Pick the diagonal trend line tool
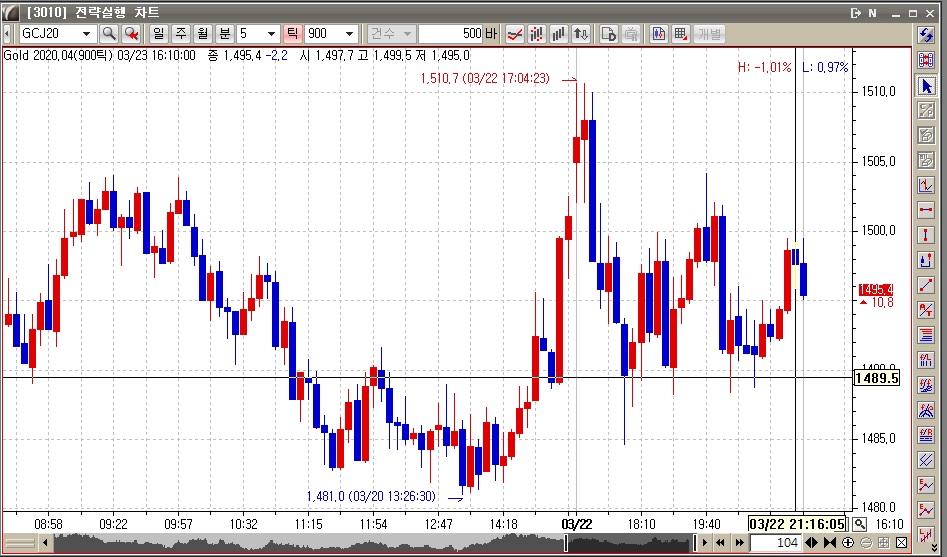Screen dimensions: 947x557 point(926,284)
